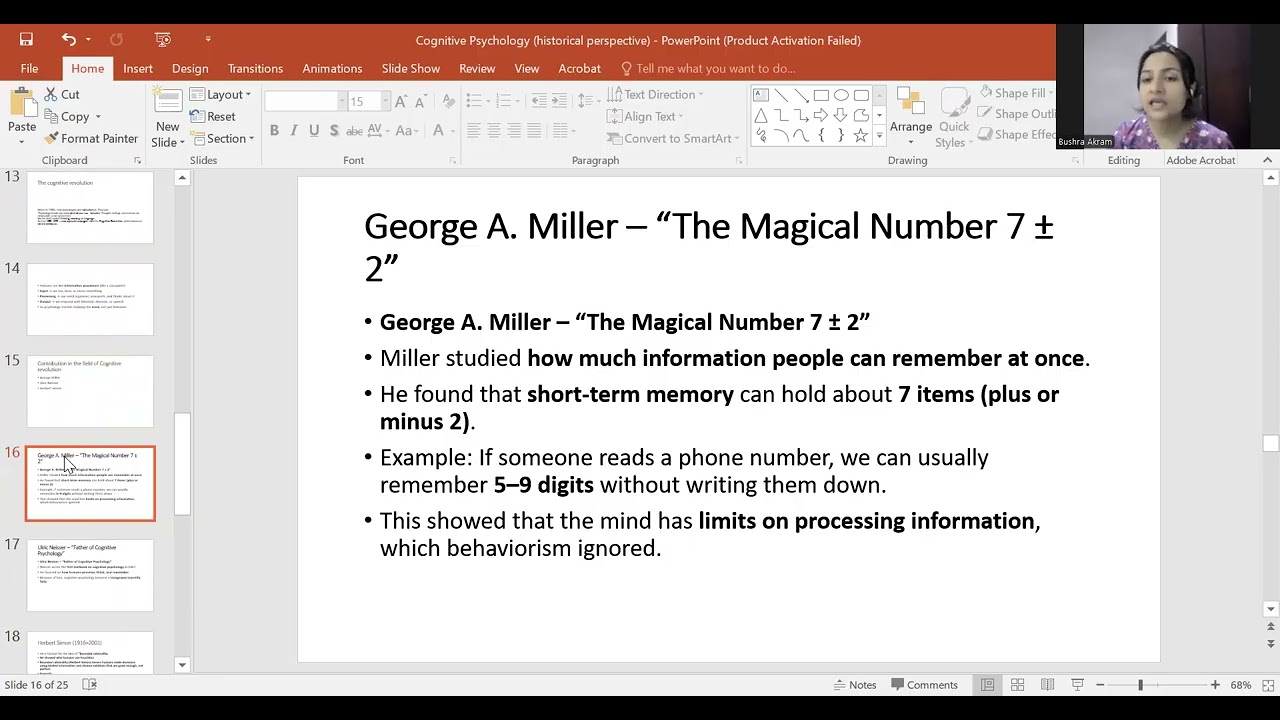
Task: Click the font name input box
Action: point(301,101)
